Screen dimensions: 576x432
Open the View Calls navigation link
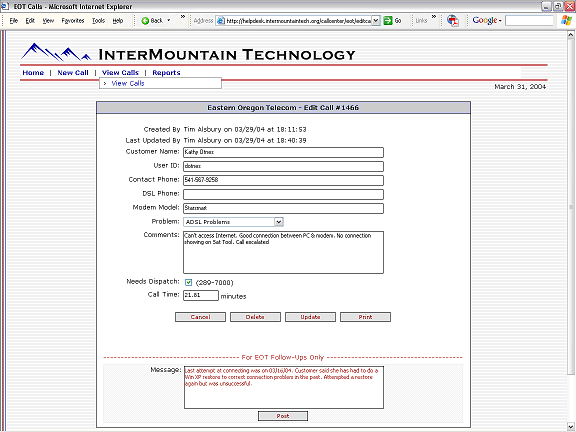click(120, 73)
